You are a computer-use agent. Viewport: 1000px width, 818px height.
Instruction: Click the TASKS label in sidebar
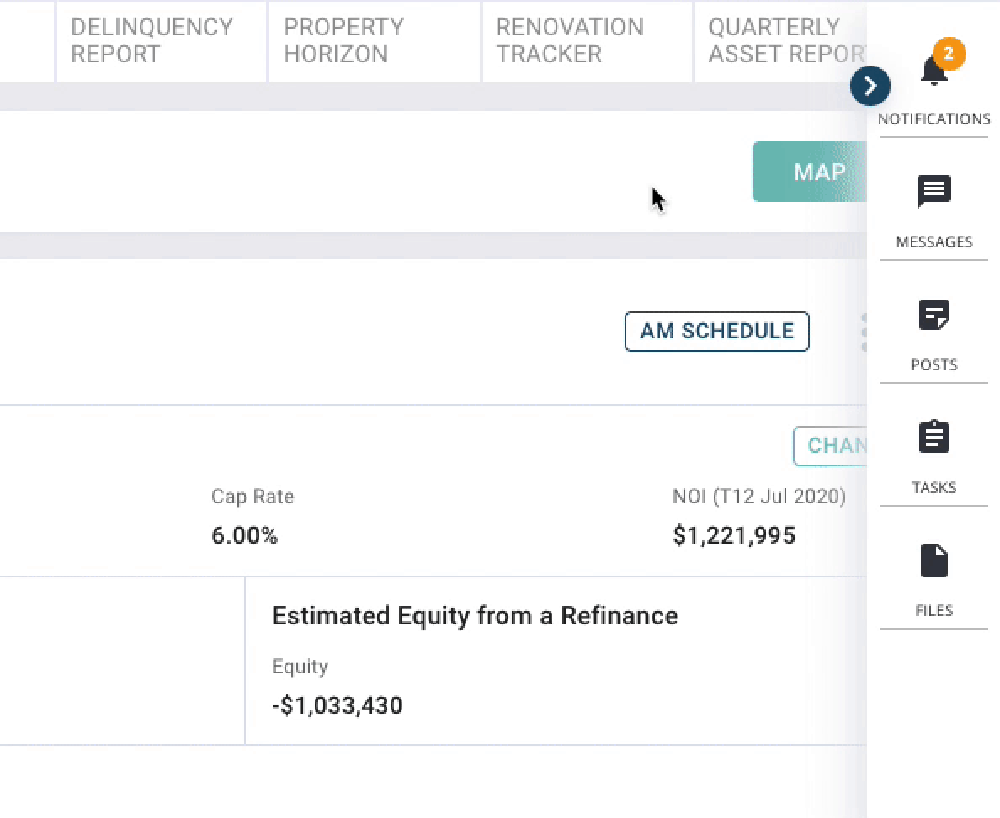934,488
